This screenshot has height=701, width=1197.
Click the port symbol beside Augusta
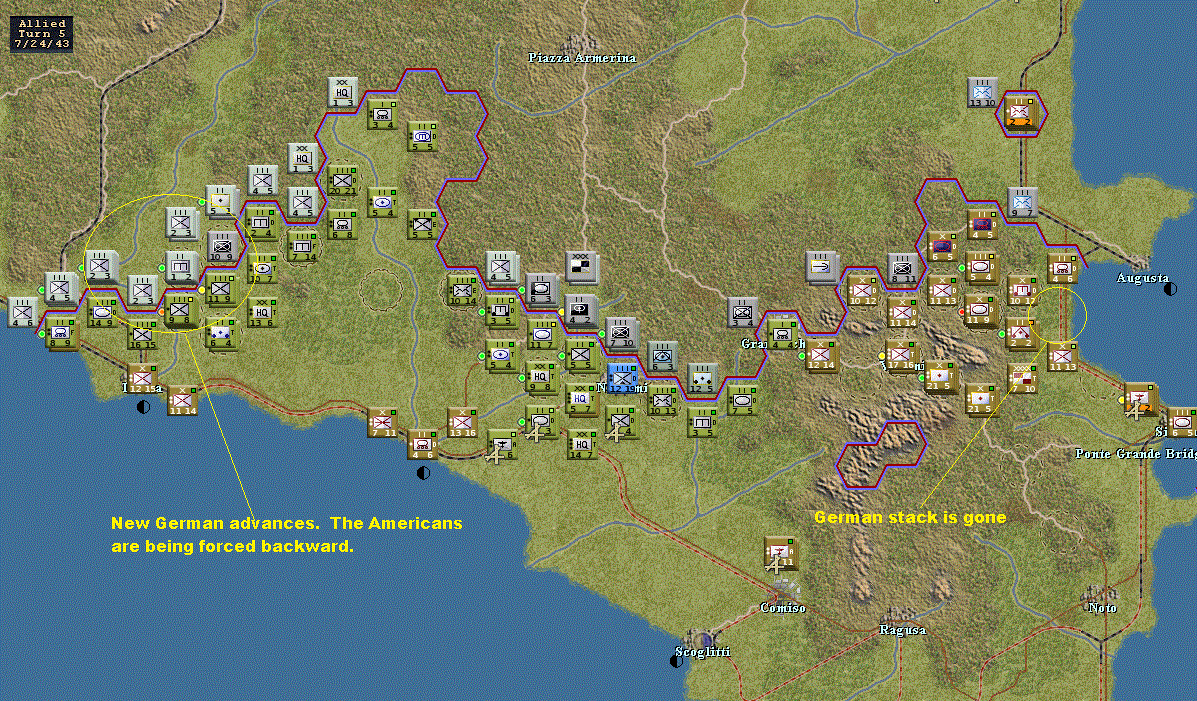1170,289
